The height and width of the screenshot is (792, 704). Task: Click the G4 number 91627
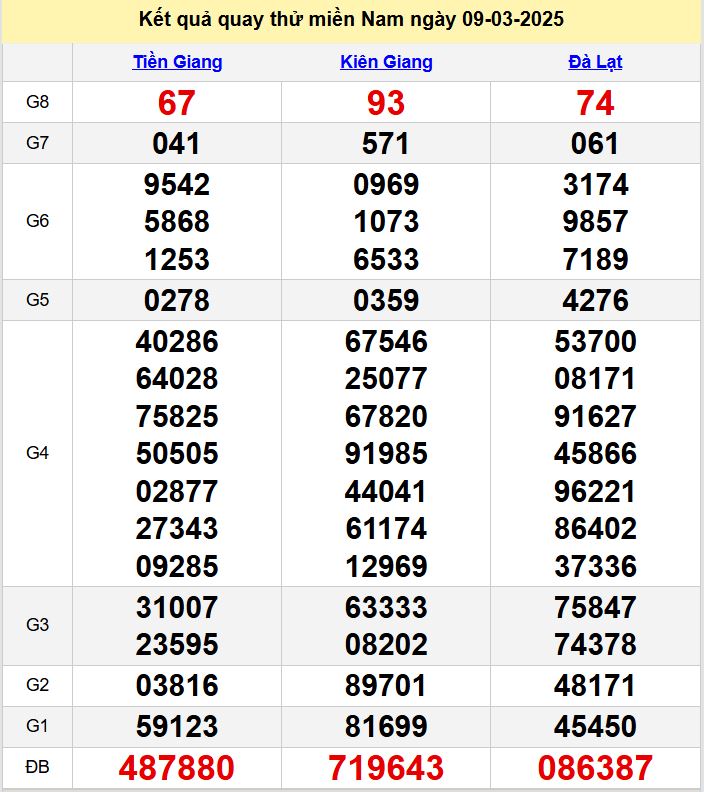point(595,417)
